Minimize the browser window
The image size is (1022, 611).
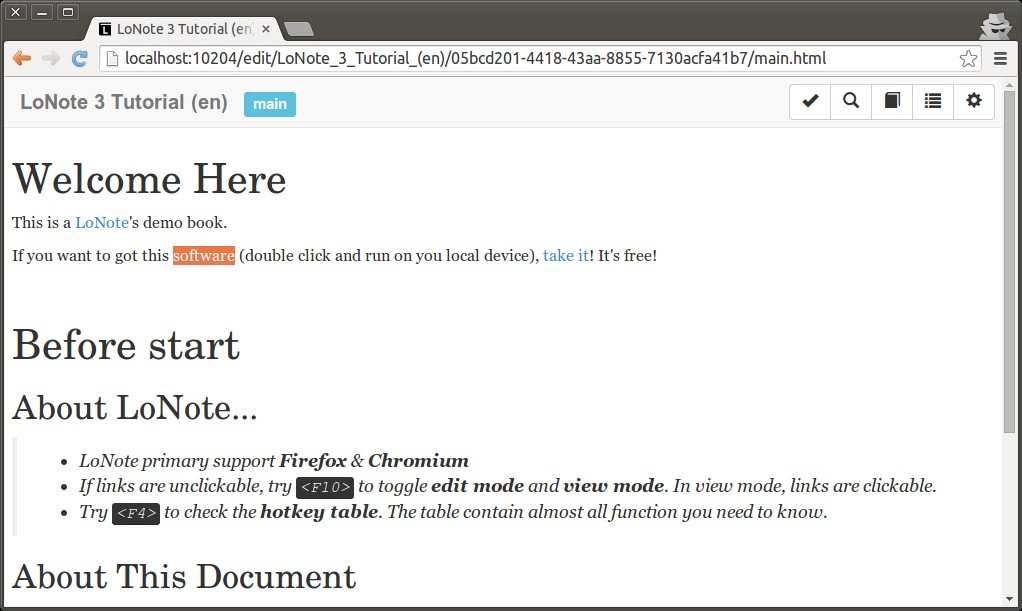pos(42,12)
